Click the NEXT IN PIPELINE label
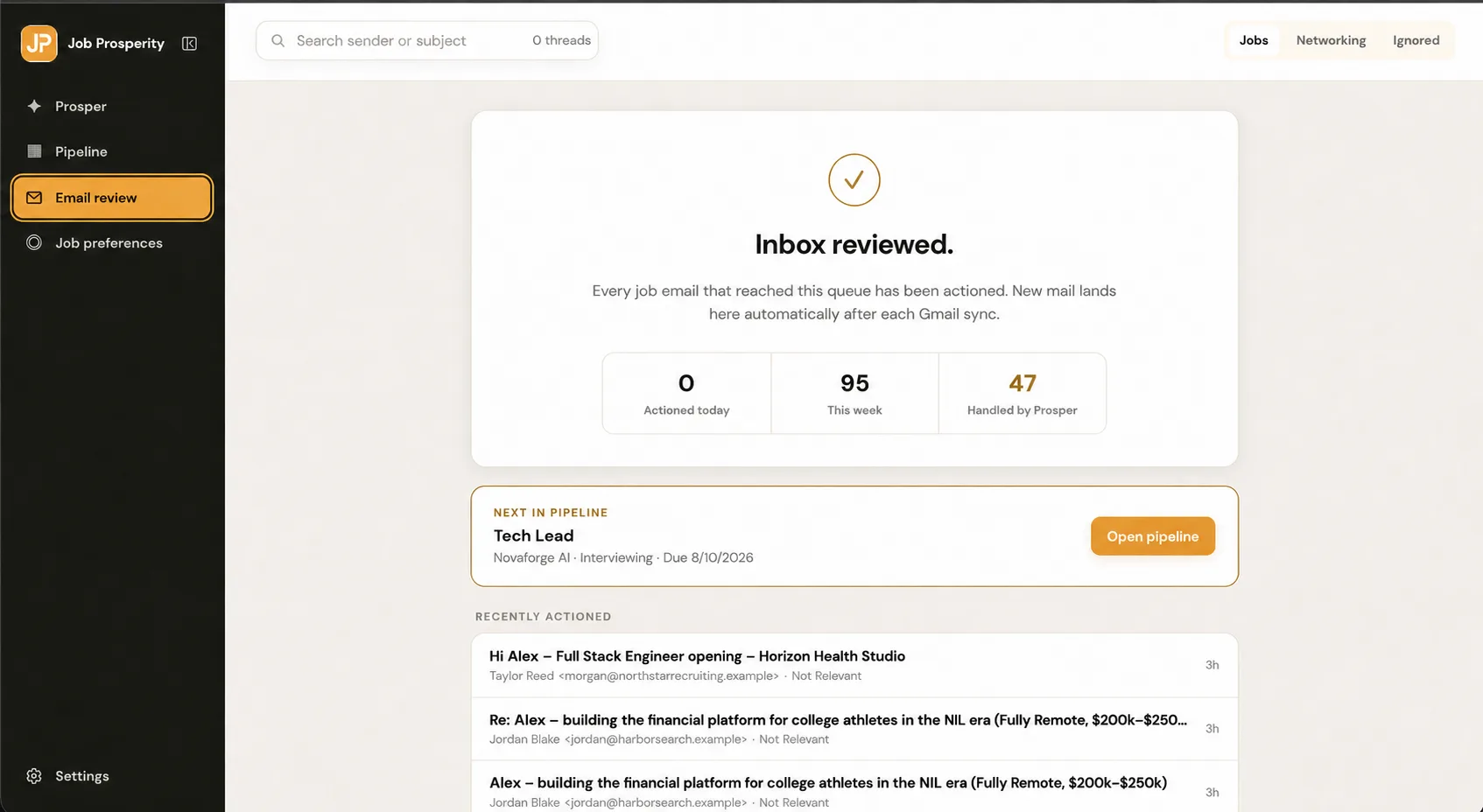The height and width of the screenshot is (812, 1483). tap(551, 513)
